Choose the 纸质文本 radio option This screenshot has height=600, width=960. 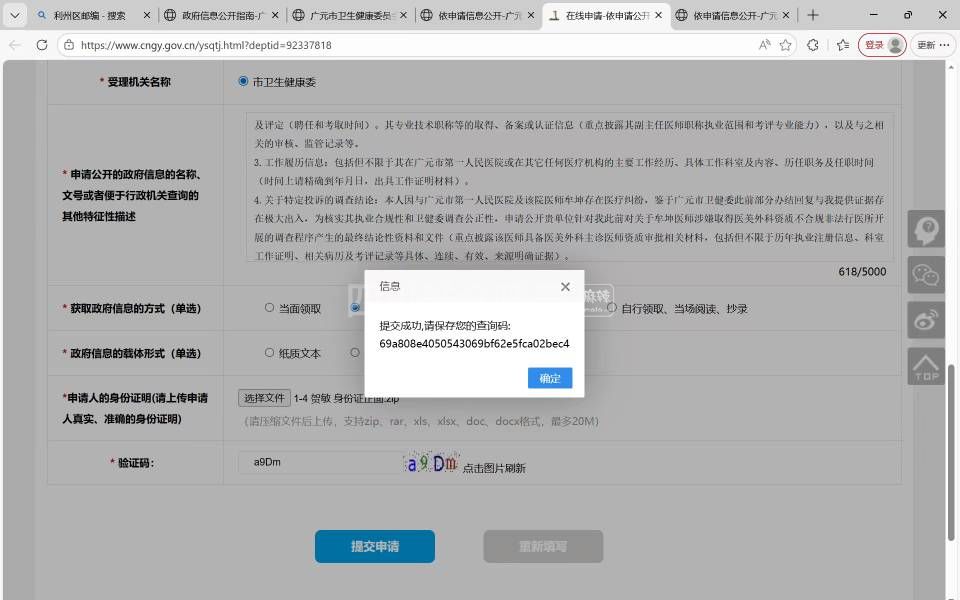tap(269, 352)
